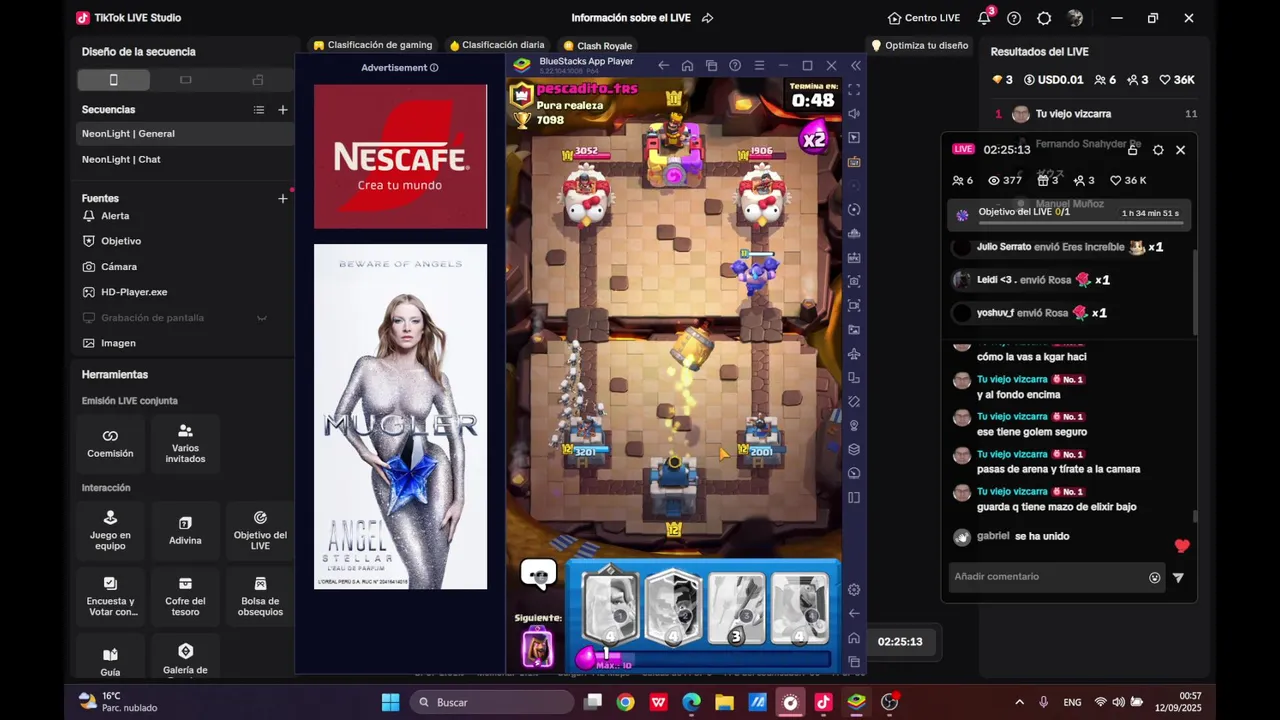Open the Cofre del tesoro tool
Viewport: 1280px width, 720px height.
click(185, 596)
